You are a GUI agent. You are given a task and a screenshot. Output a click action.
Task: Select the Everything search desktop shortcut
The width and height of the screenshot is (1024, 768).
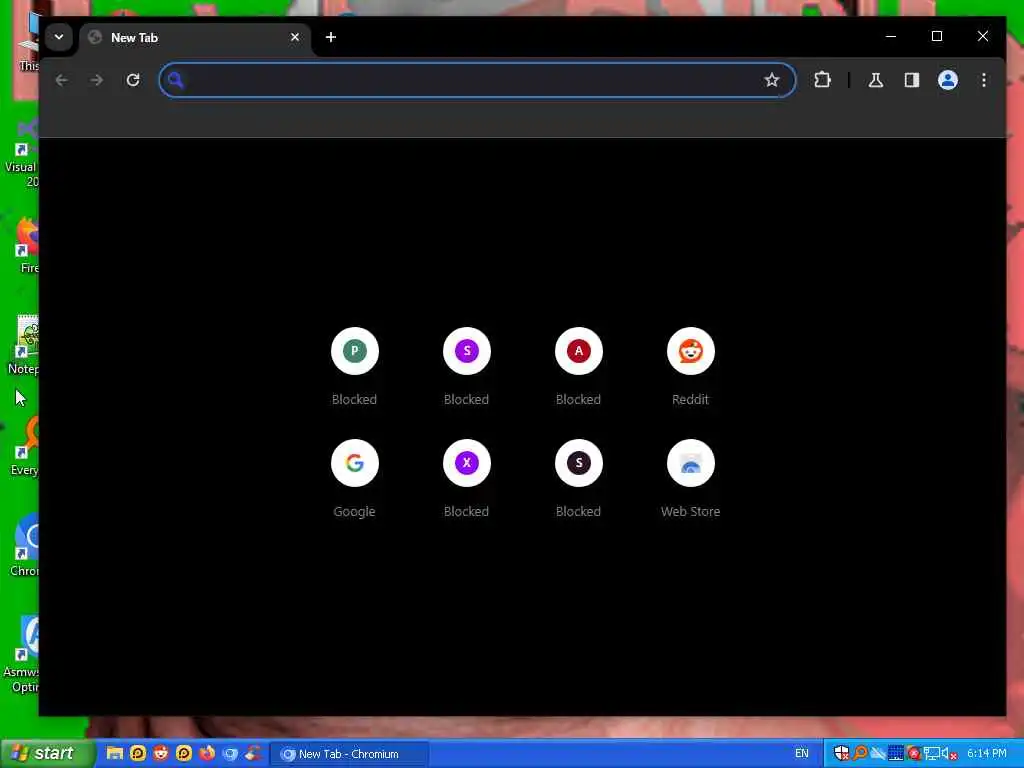point(25,445)
